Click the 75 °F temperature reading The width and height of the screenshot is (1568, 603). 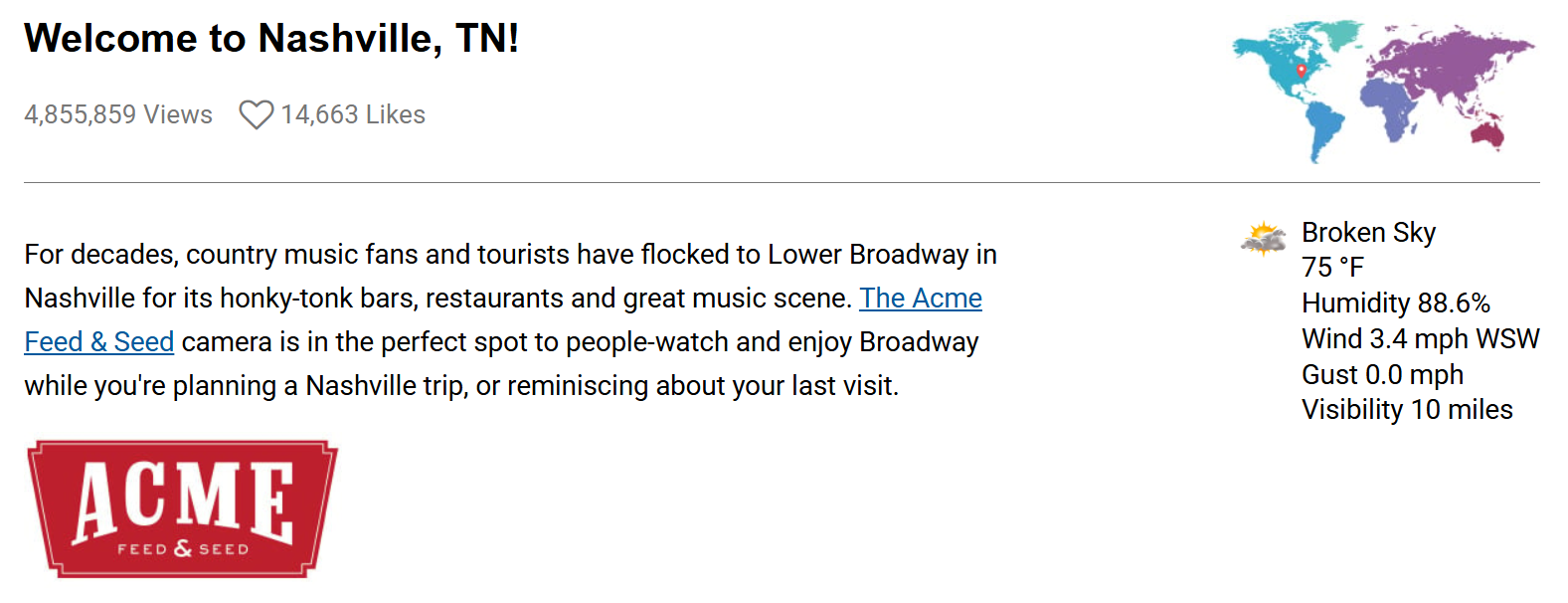[1332, 268]
